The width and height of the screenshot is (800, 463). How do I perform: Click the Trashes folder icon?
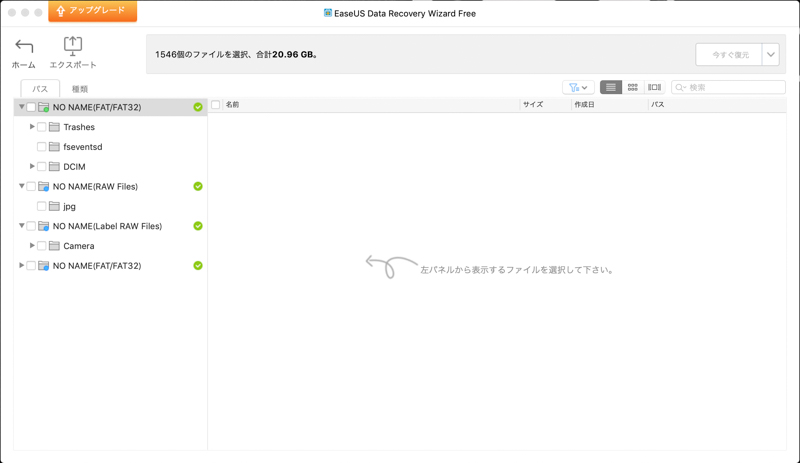[54, 127]
